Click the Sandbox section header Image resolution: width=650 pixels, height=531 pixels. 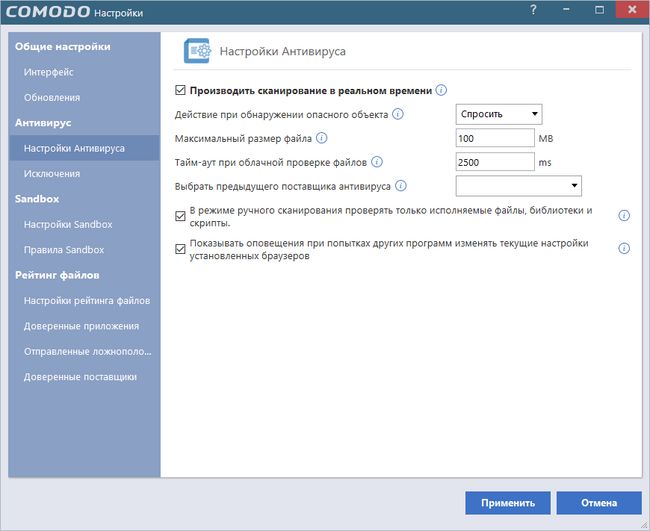(x=37, y=199)
